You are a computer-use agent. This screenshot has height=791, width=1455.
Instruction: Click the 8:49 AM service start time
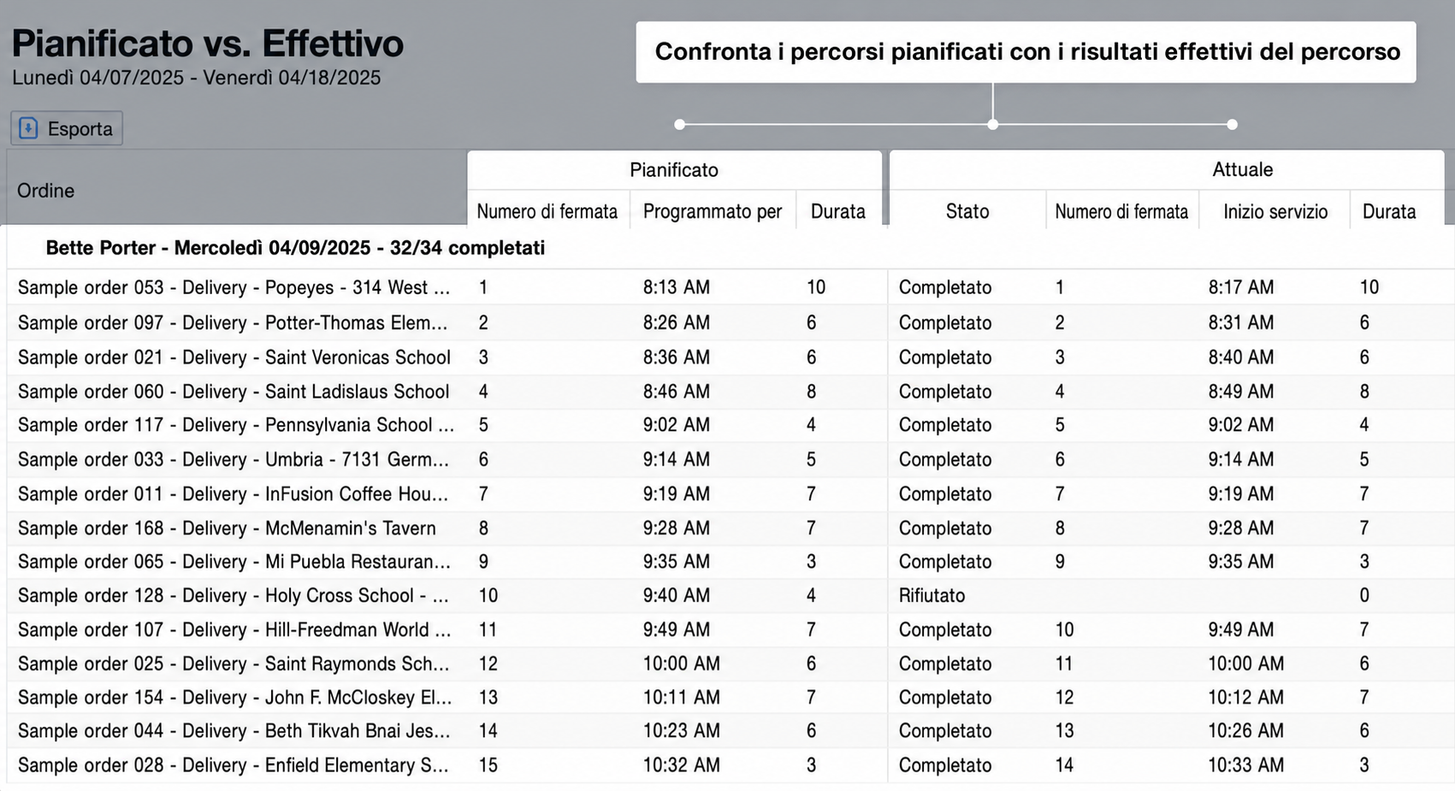tap(1241, 391)
